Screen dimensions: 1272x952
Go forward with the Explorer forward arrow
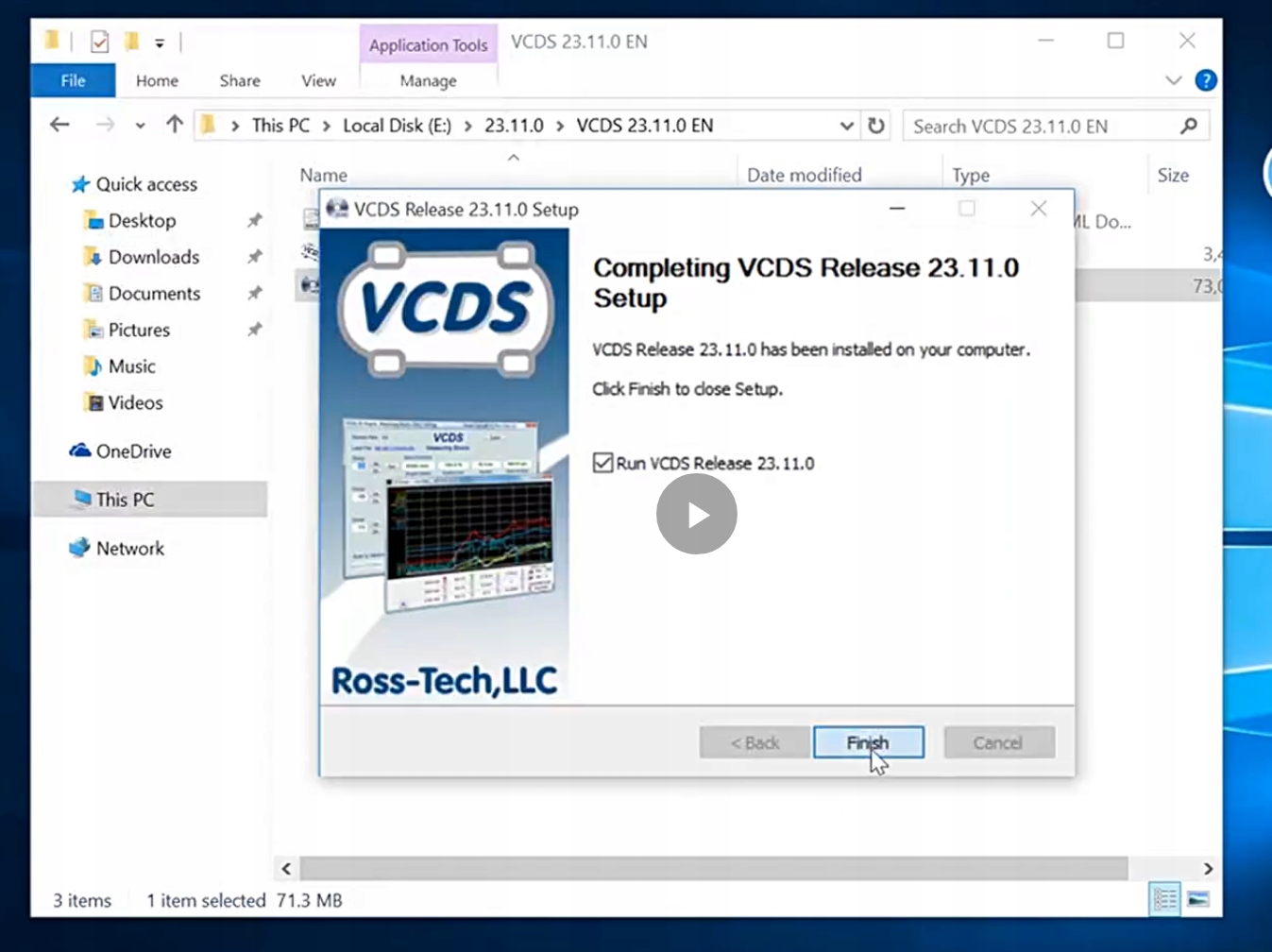pyautogui.click(x=105, y=125)
